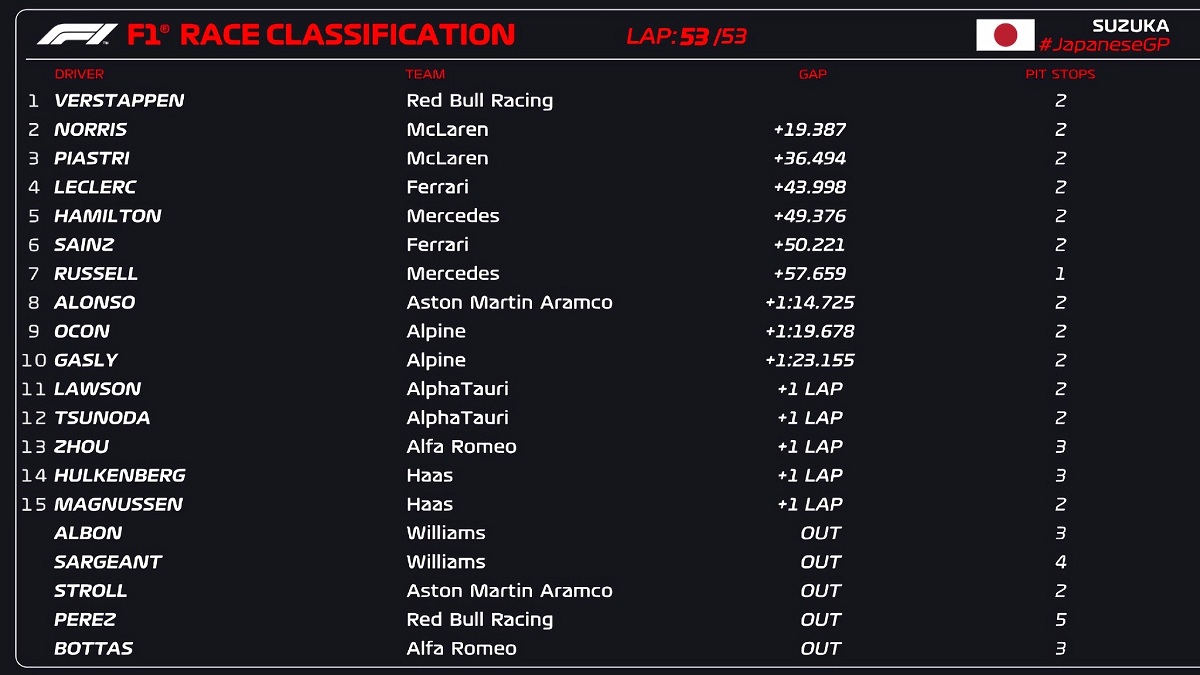This screenshot has width=1200, height=675.
Task: Click RUSSELL's pit stop count
Action: (1060, 274)
